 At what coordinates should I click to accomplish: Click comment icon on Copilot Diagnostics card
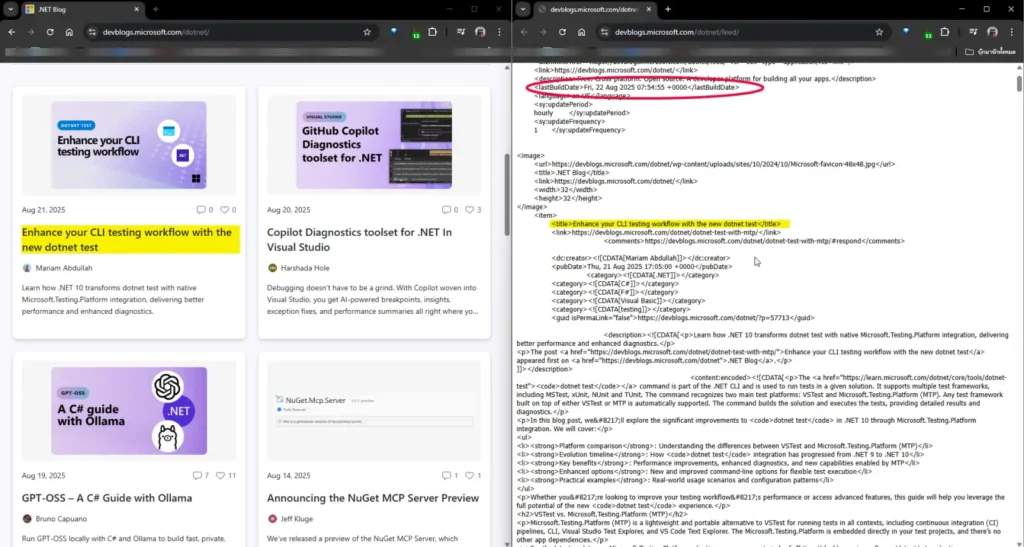(x=445, y=210)
